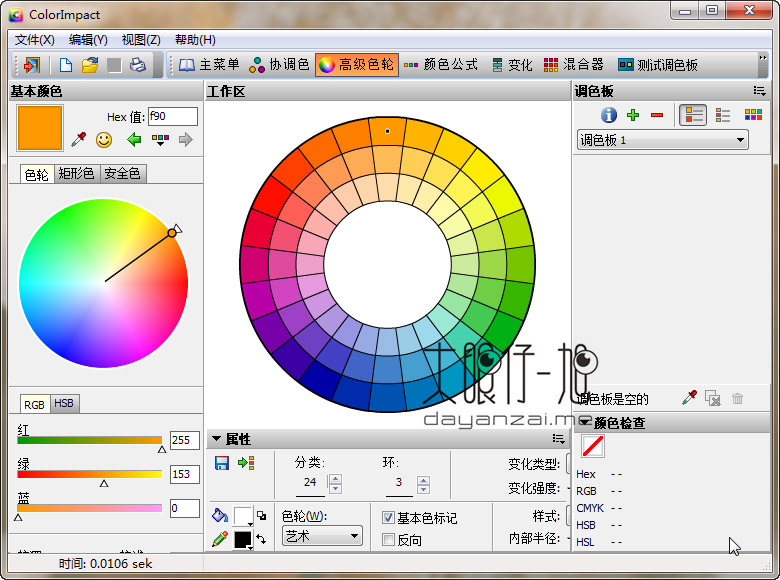The image size is (780, 580).
Task: Open the 帮助(H) menu
Action: (x=195, y=40)
